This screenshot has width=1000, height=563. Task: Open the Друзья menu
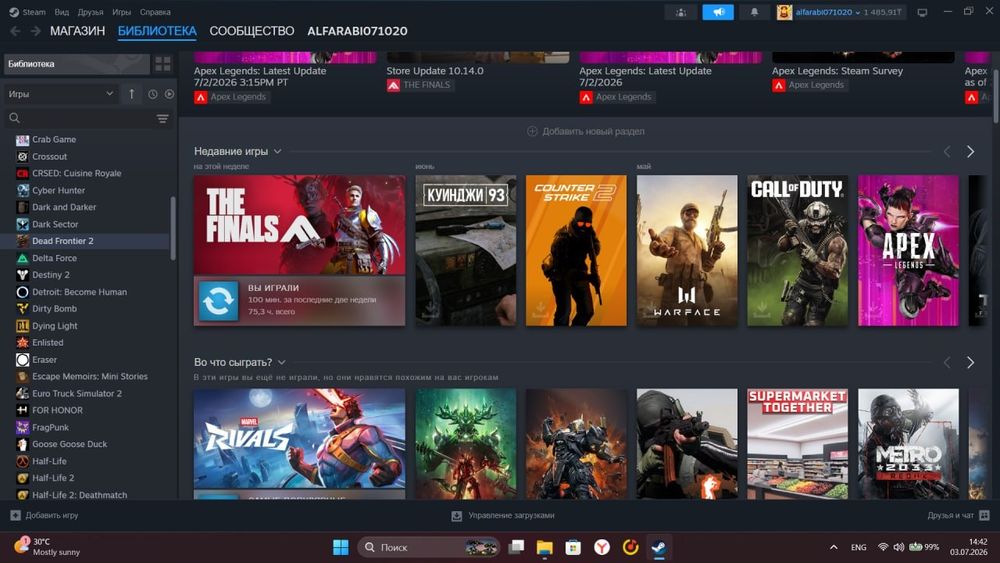[x=91, y=12]
